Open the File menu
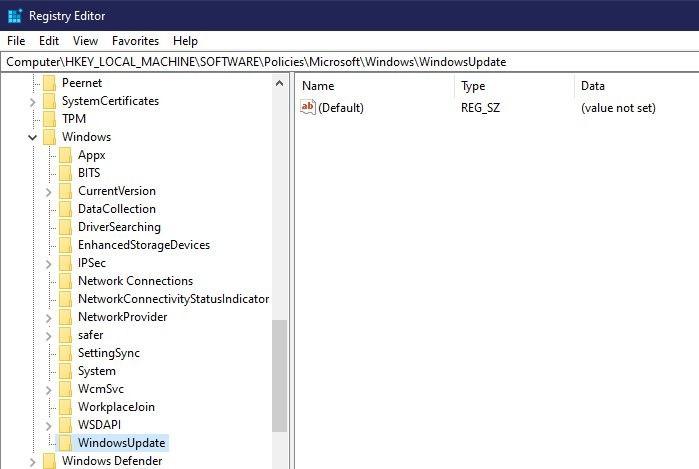 (x=16, y=41)
